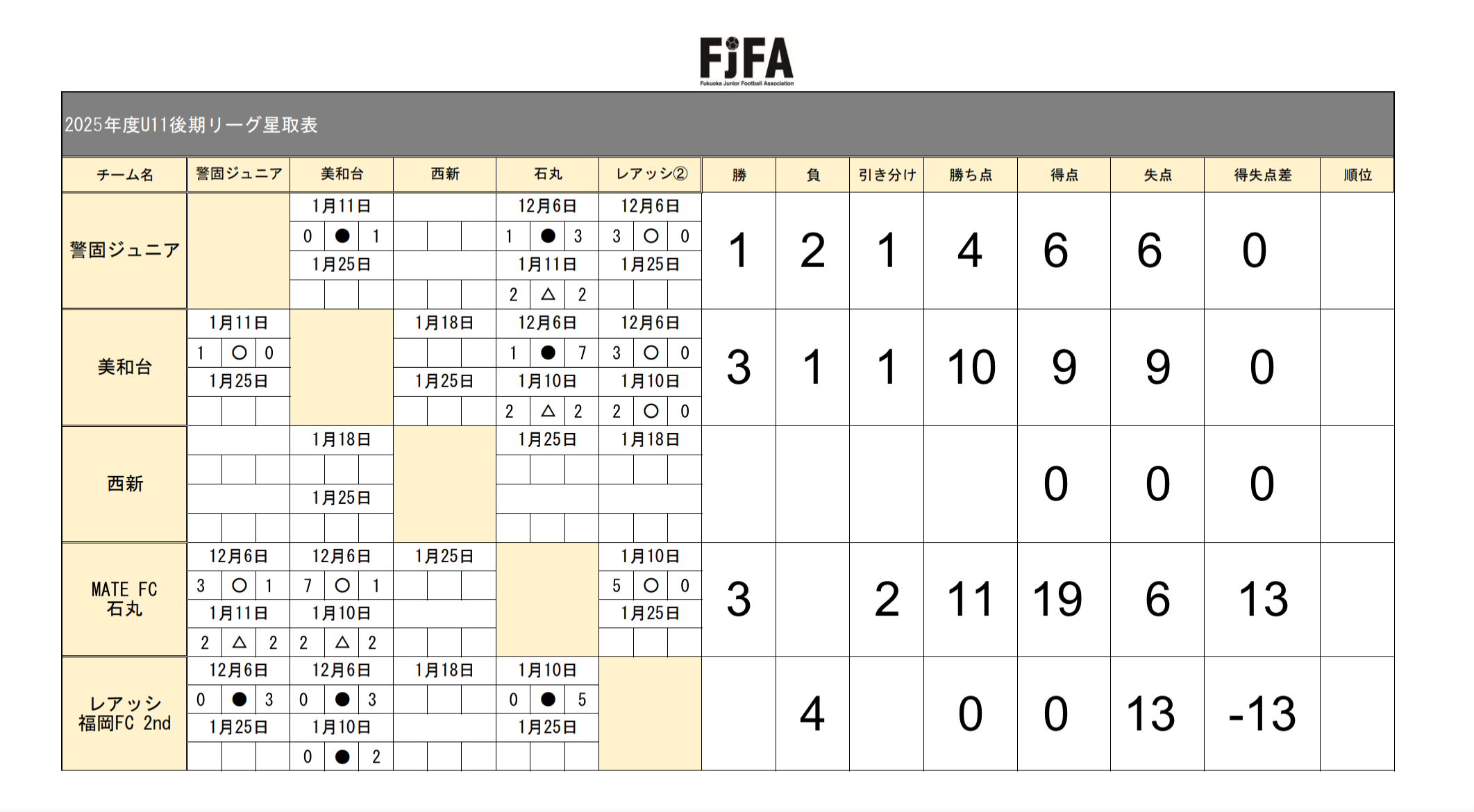The image size is (1474, 812).
Task: Click 美和台's 10 points value
Action: (971, 367)
